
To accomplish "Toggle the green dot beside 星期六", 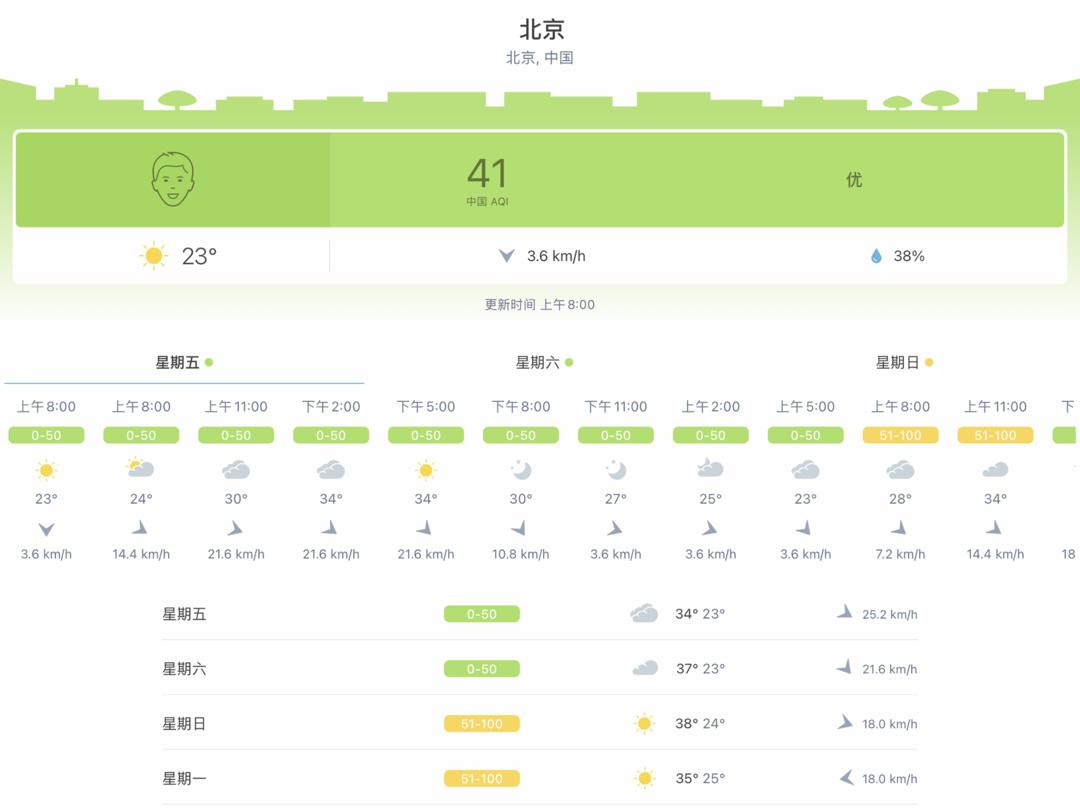I will point(568,362).
